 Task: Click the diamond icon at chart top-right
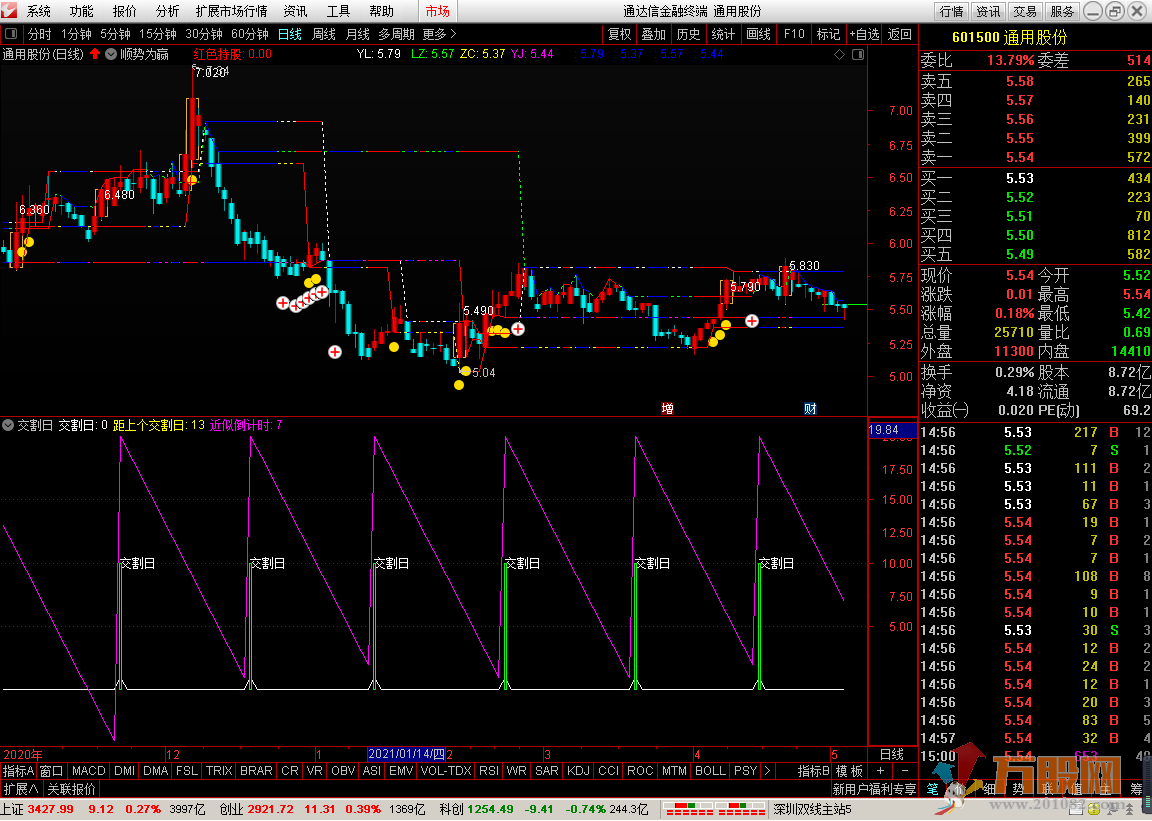click(838, 54)
